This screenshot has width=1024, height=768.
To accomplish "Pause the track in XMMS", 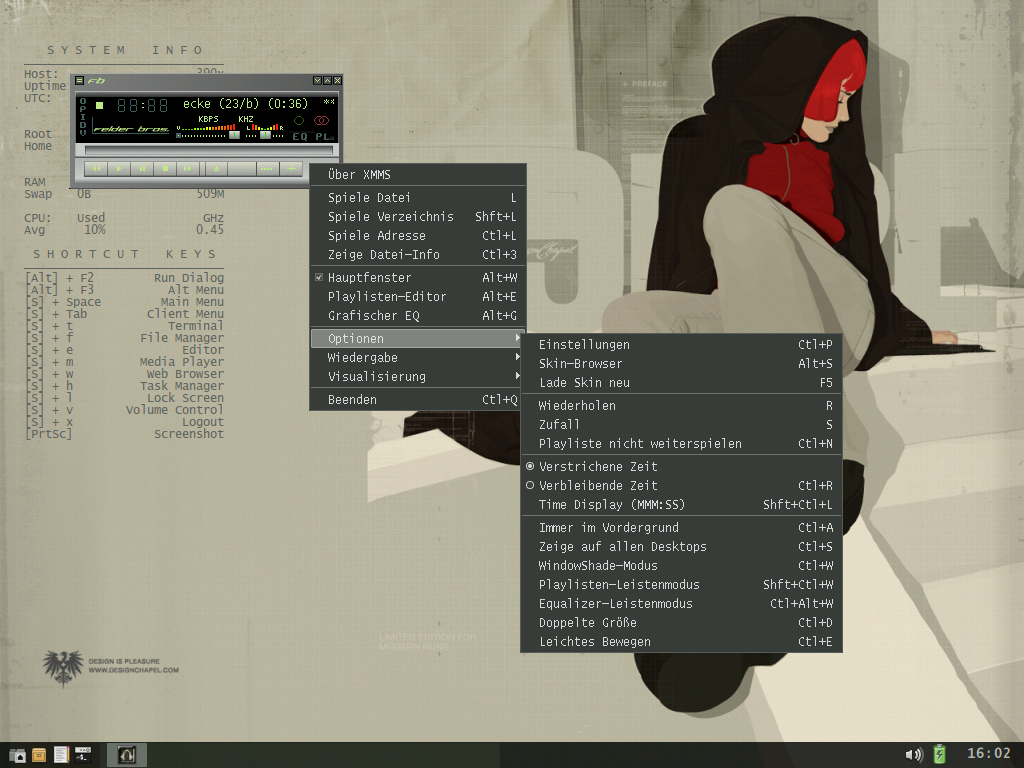I will pyautogui.click(x=142, y=168).
